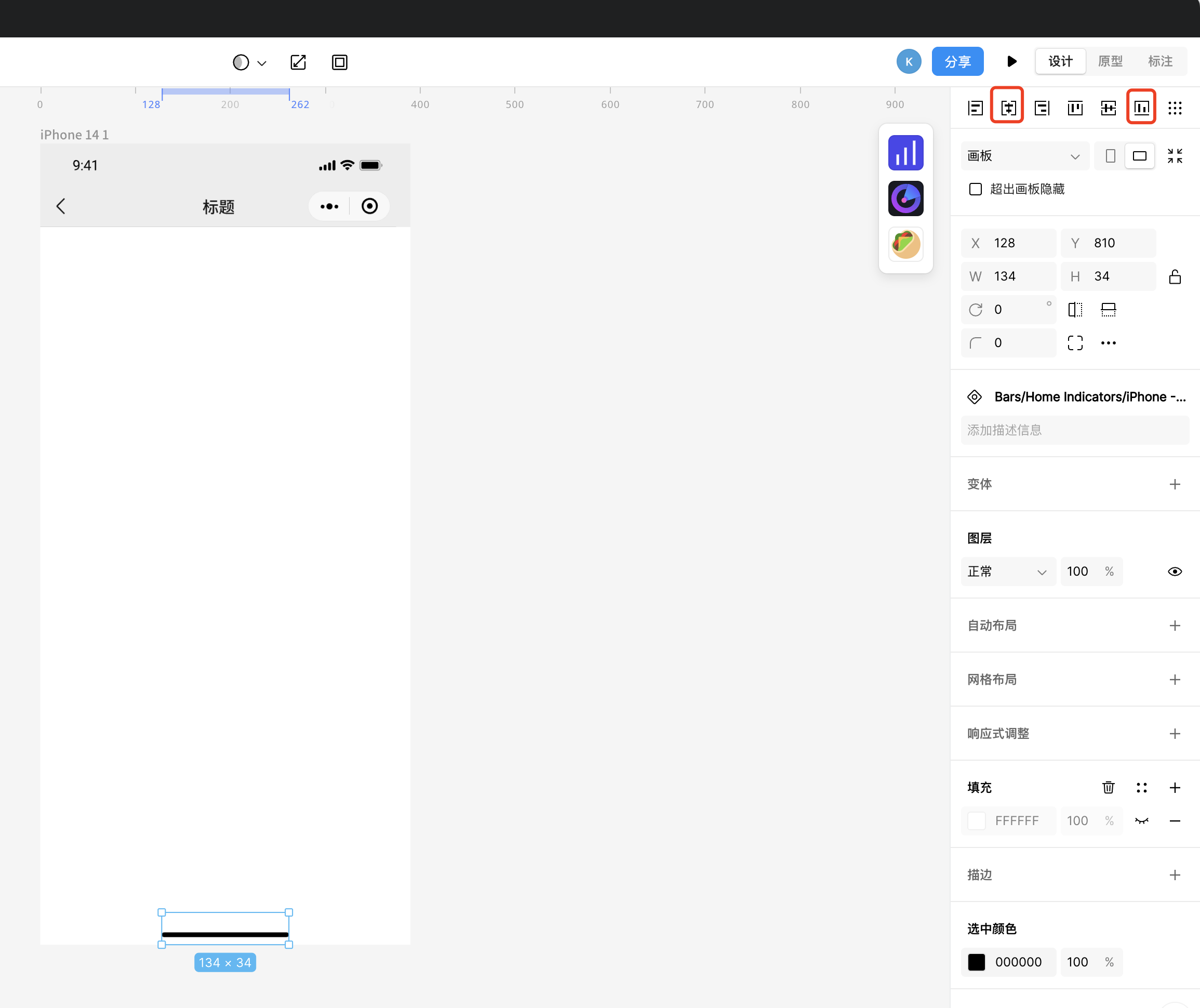Select portrait orientation for the frame
Screen dimensions: 1200x1008
click(x=1110, y=156)
